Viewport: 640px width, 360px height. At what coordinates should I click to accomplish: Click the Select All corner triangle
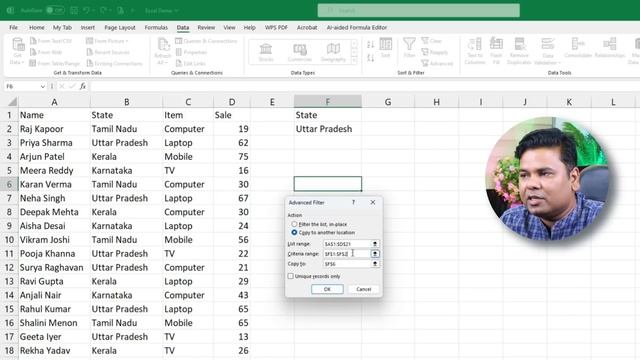(12, 102)
